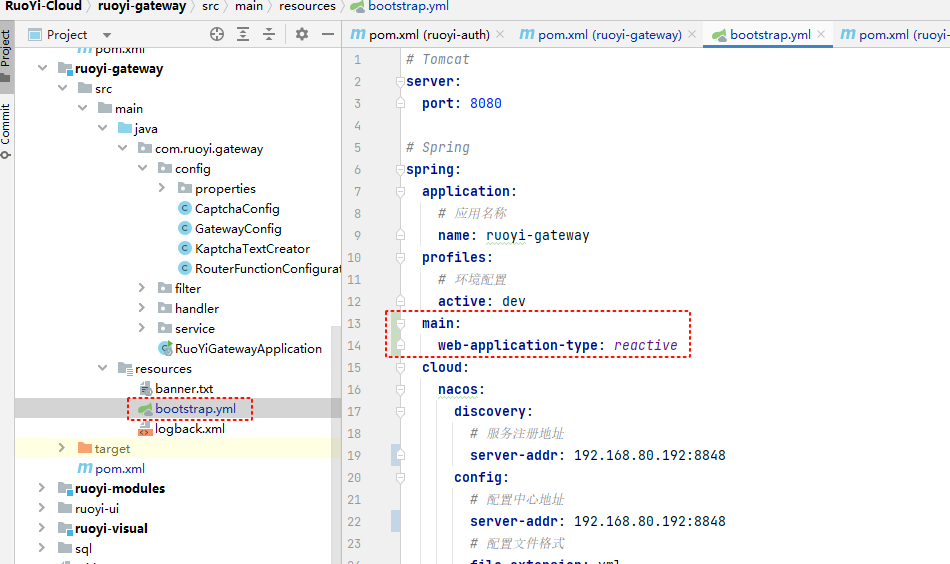Click the blue change marker at line 22
Image resolution: width=950 pixels, height=564 pixels.
pyautogui.click(x=395, y=521)
